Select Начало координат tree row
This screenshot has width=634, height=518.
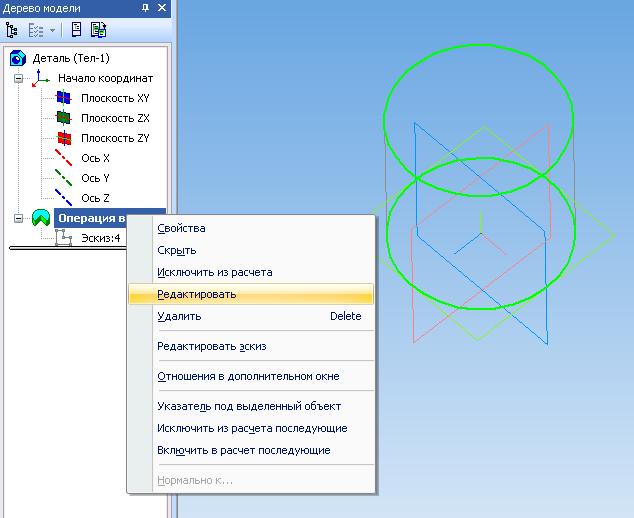click(105, 78)
